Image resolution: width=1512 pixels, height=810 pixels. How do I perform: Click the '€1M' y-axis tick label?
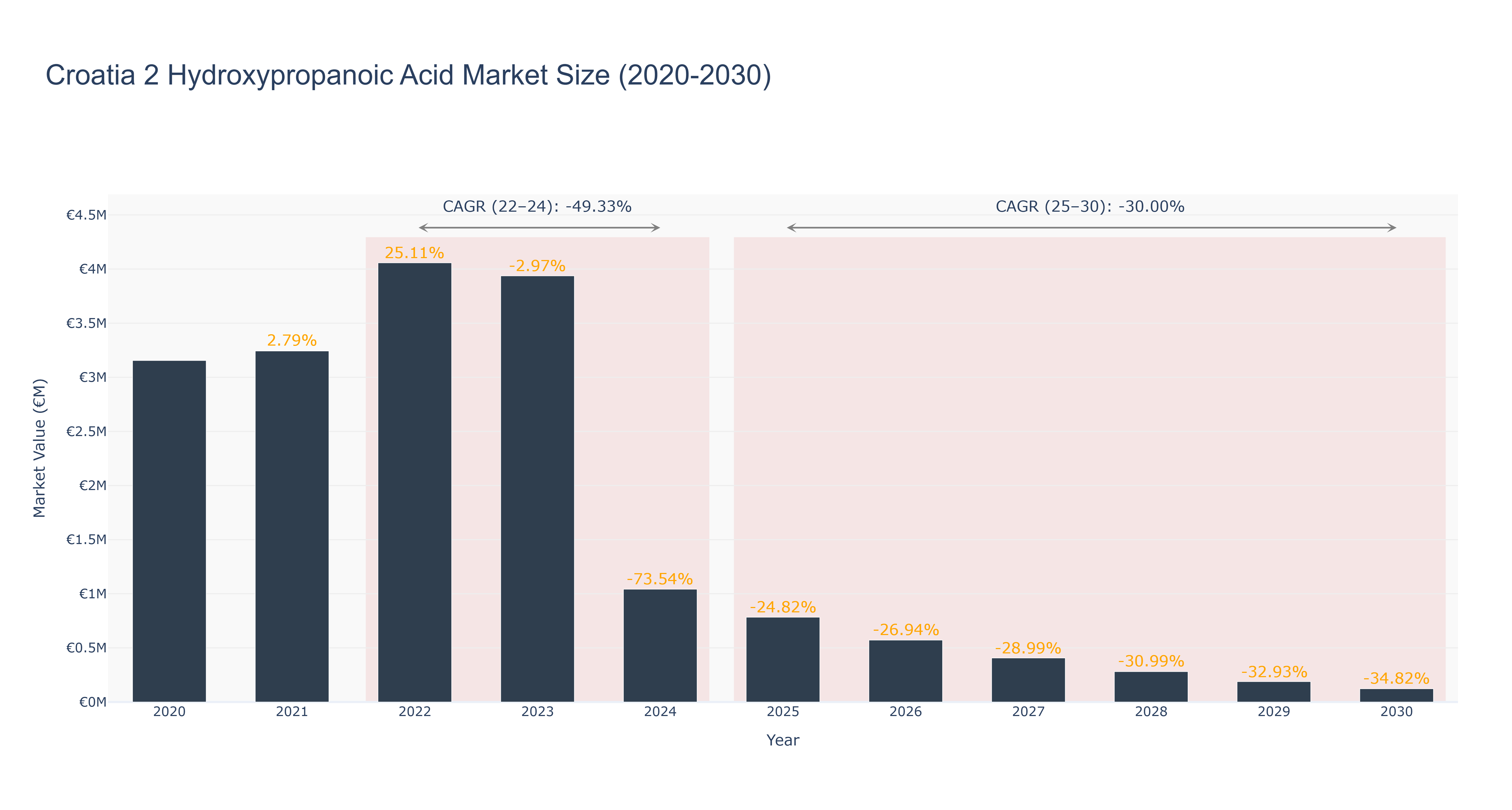pyautogui.click(x=93, y=593)
